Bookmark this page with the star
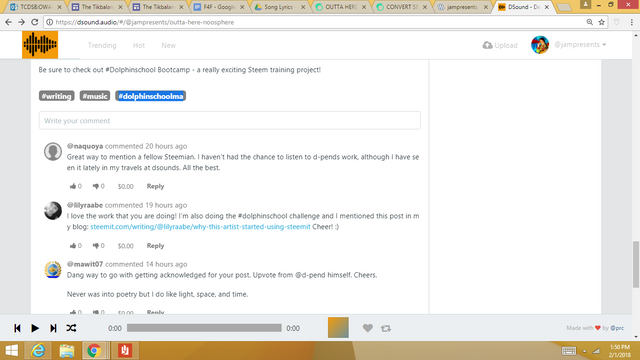640x360 pixels. pyautogui.click(x=602, y=22)
